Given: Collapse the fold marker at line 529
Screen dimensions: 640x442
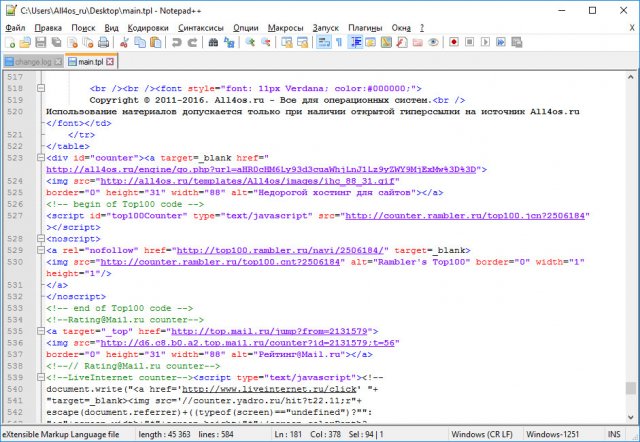Looking at the screenshot, I should click(x=41, y=250).
